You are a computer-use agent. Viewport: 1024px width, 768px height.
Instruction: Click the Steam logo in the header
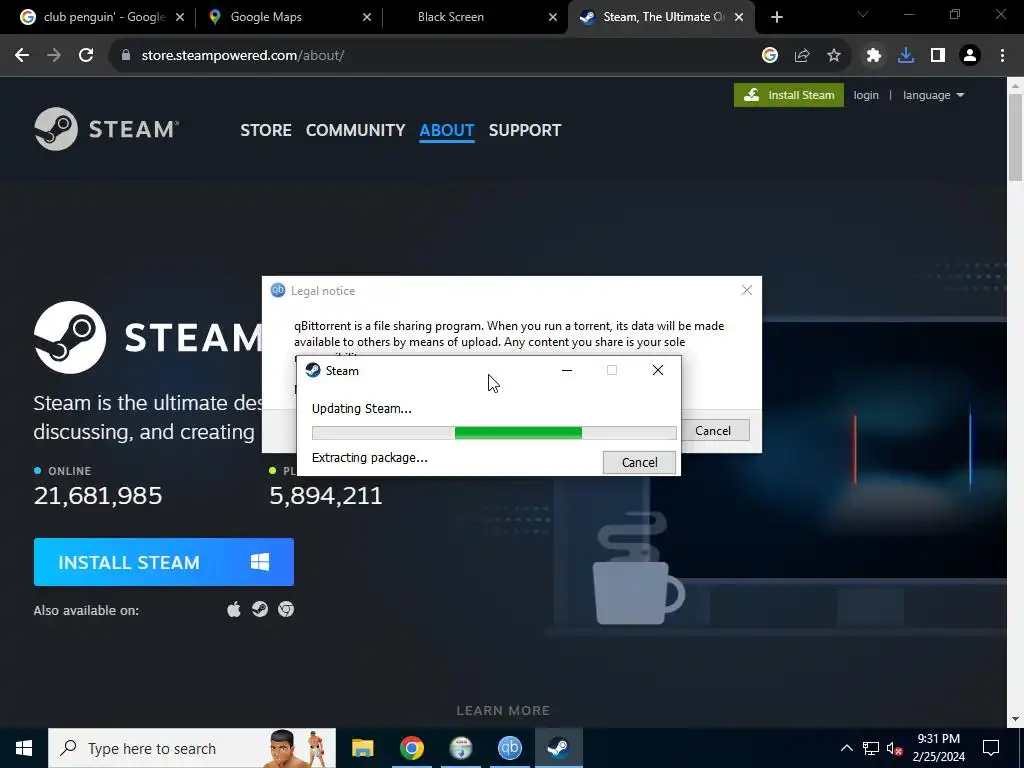106,129
